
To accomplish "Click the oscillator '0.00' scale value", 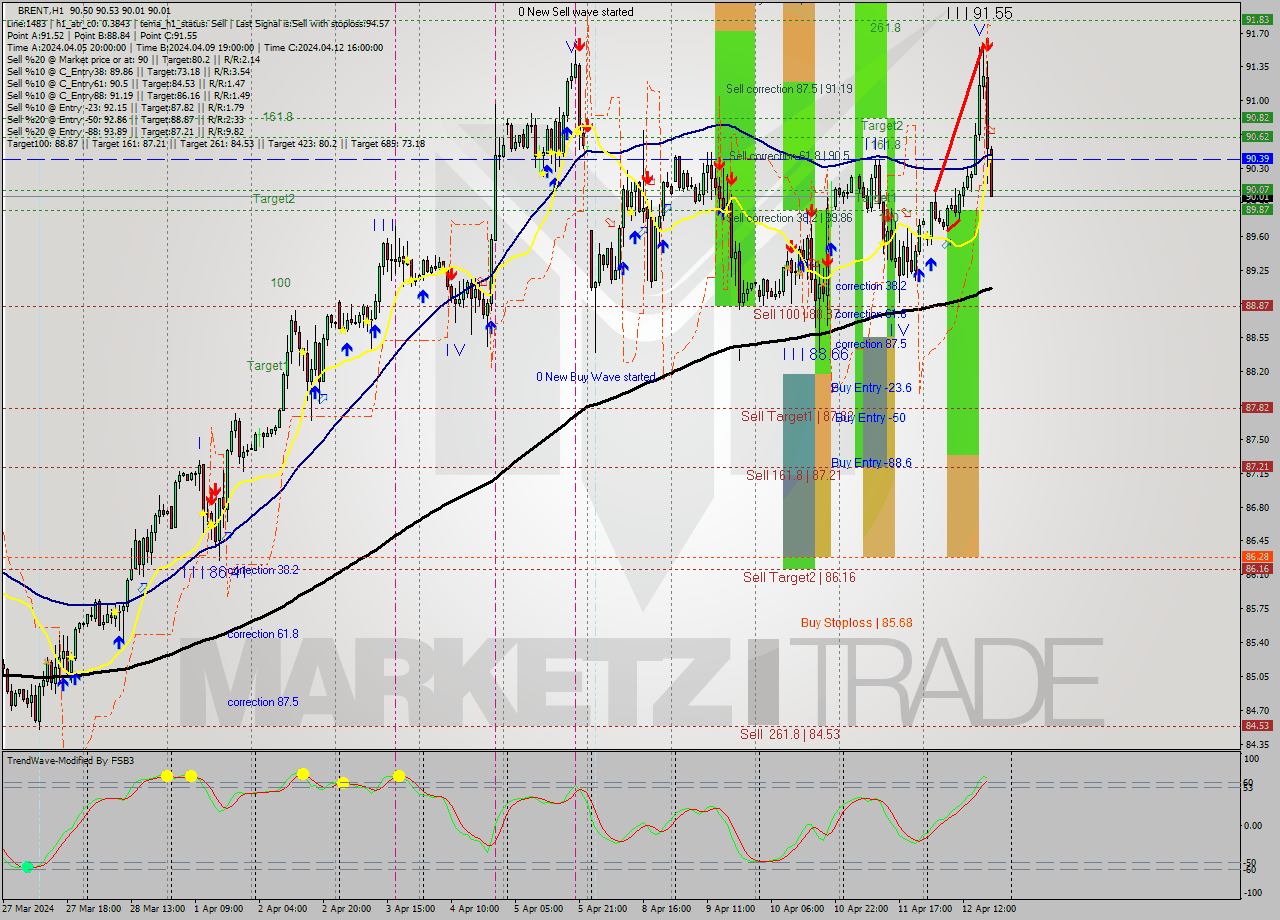I will 1255,825.
